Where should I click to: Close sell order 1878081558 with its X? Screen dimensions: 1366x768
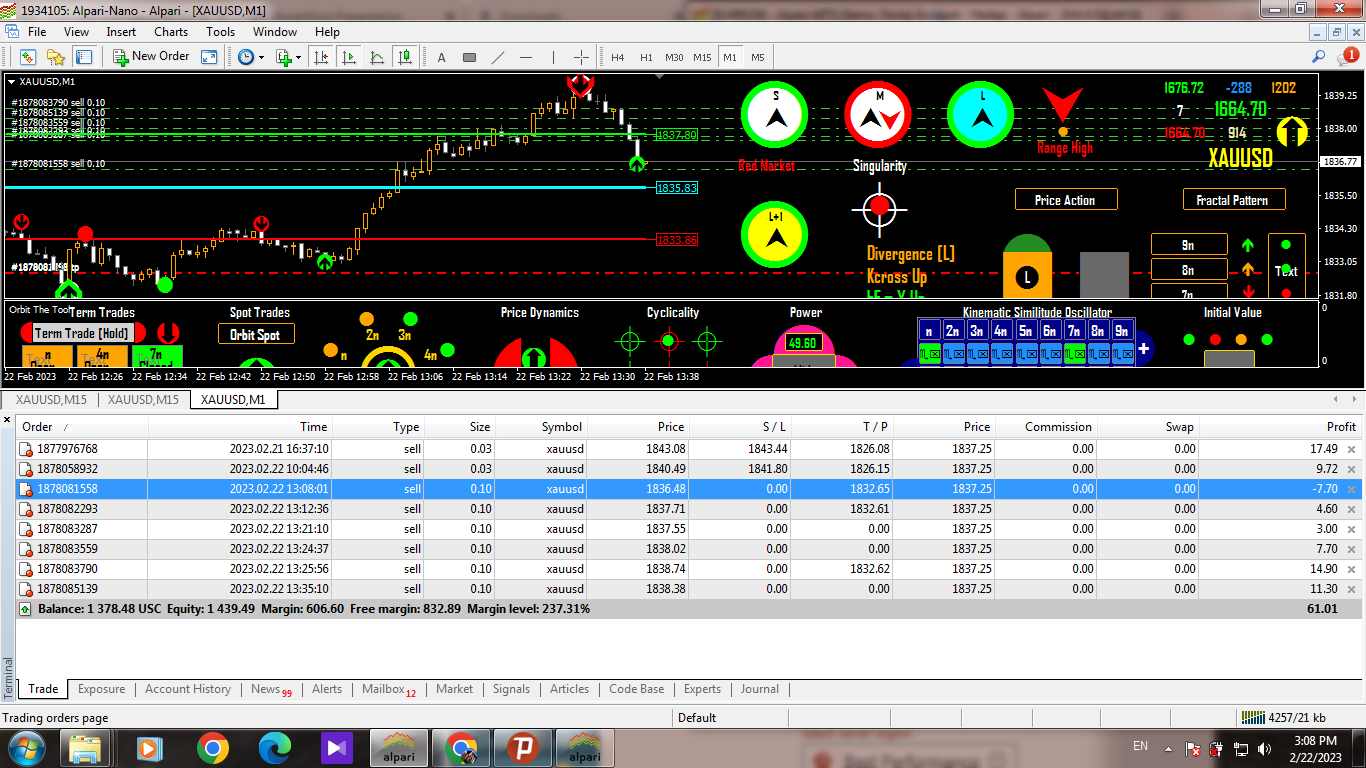[x=1352, y=489]
